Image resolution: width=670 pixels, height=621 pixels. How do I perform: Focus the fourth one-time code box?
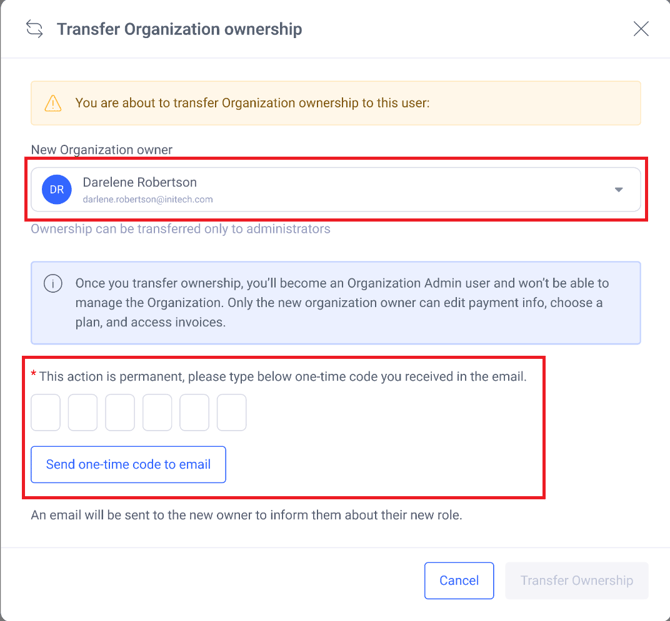tap(157, 412)
